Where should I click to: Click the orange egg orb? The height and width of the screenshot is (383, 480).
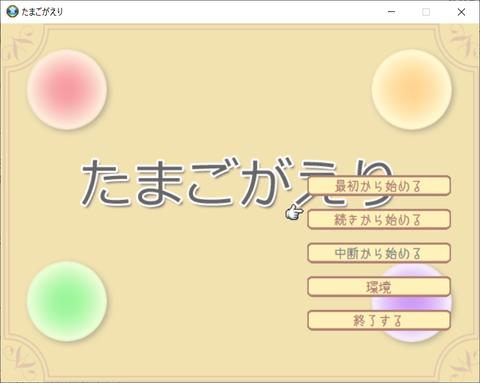point(412,90)
